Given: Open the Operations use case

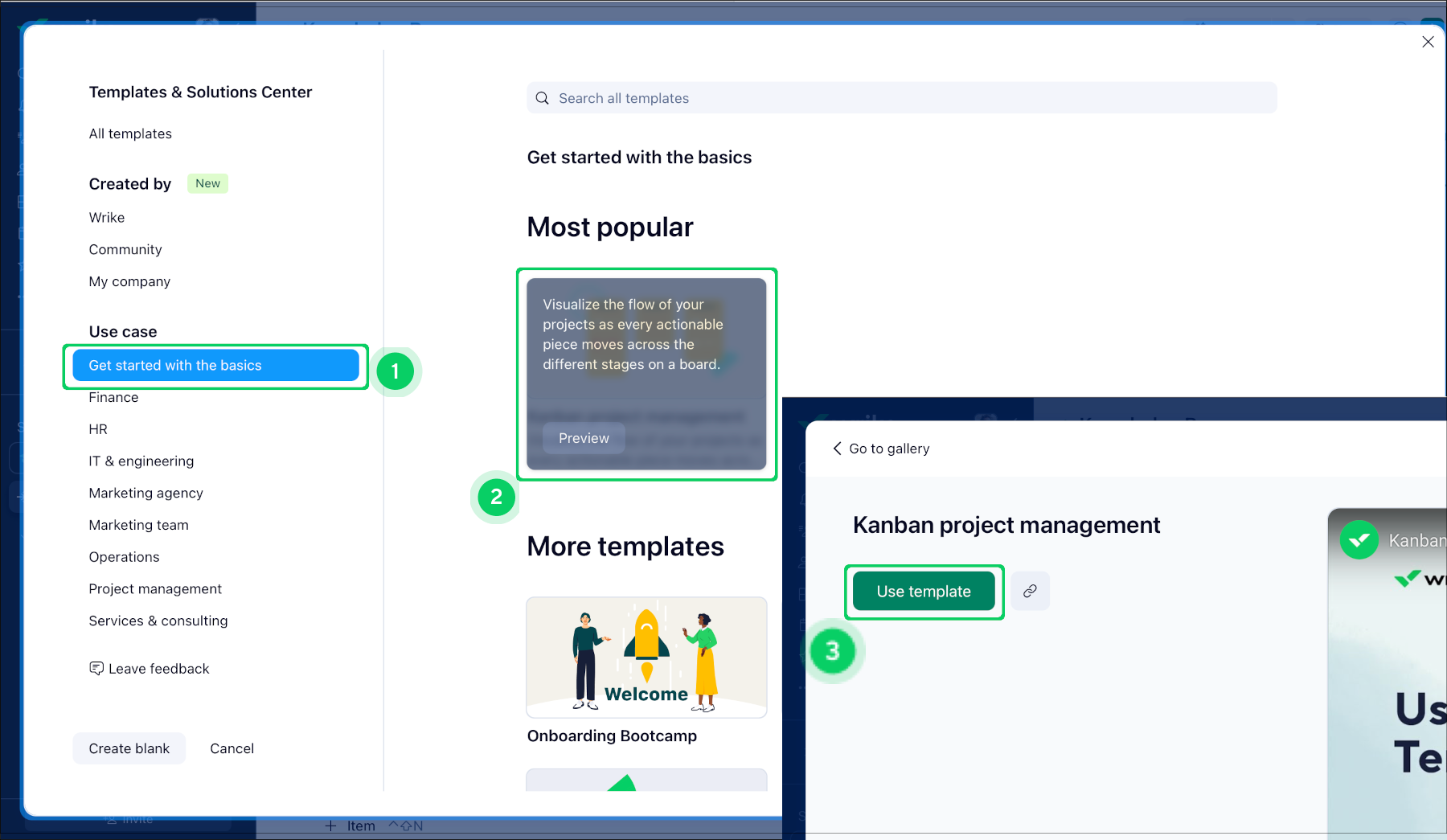Looking at the screenshot, I should [x=124, y=557].
